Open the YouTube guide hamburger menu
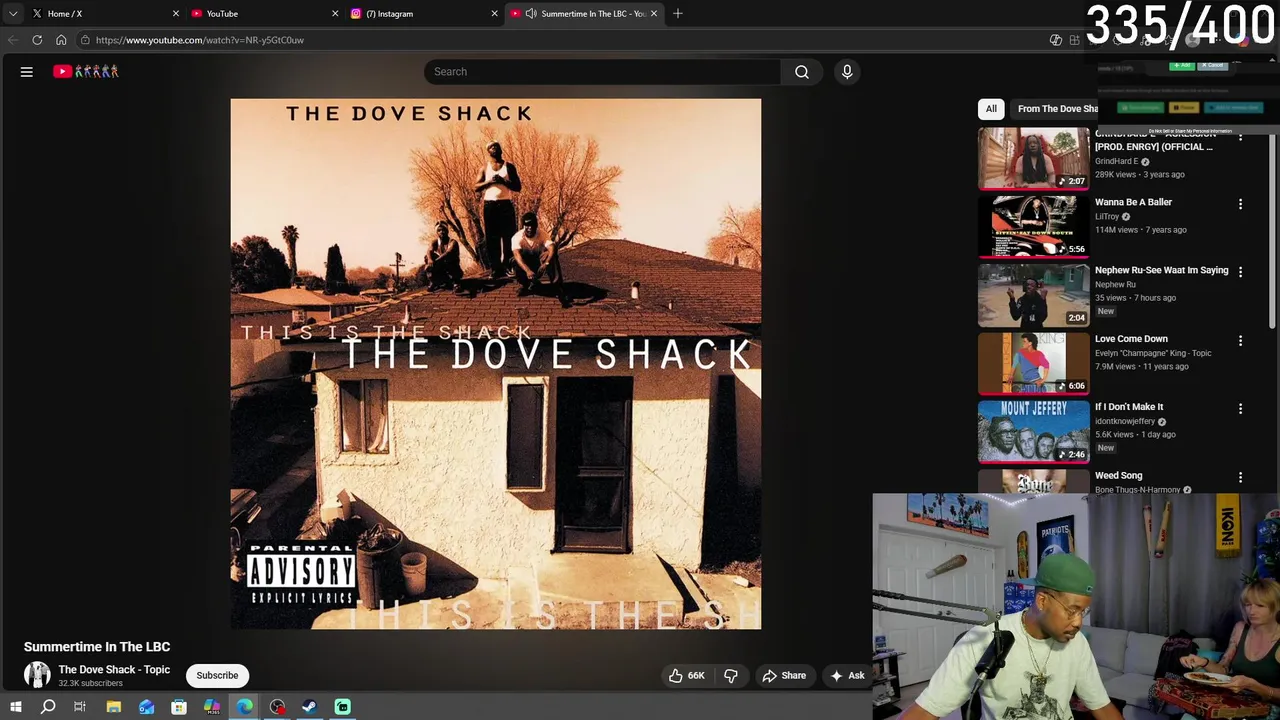 (x=27, y=72)
